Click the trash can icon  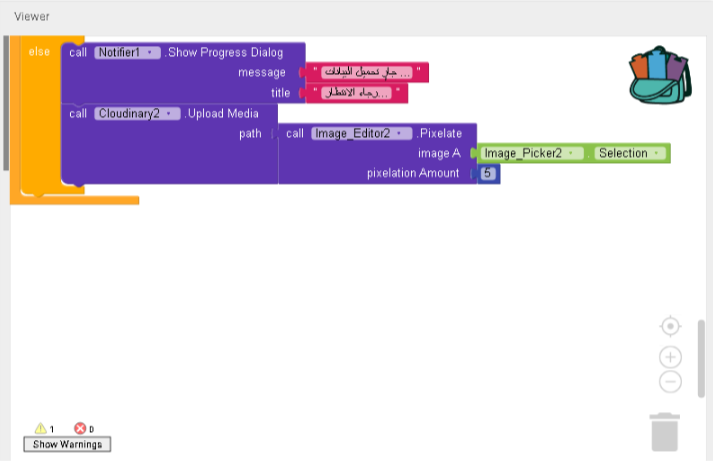[665, 432]
